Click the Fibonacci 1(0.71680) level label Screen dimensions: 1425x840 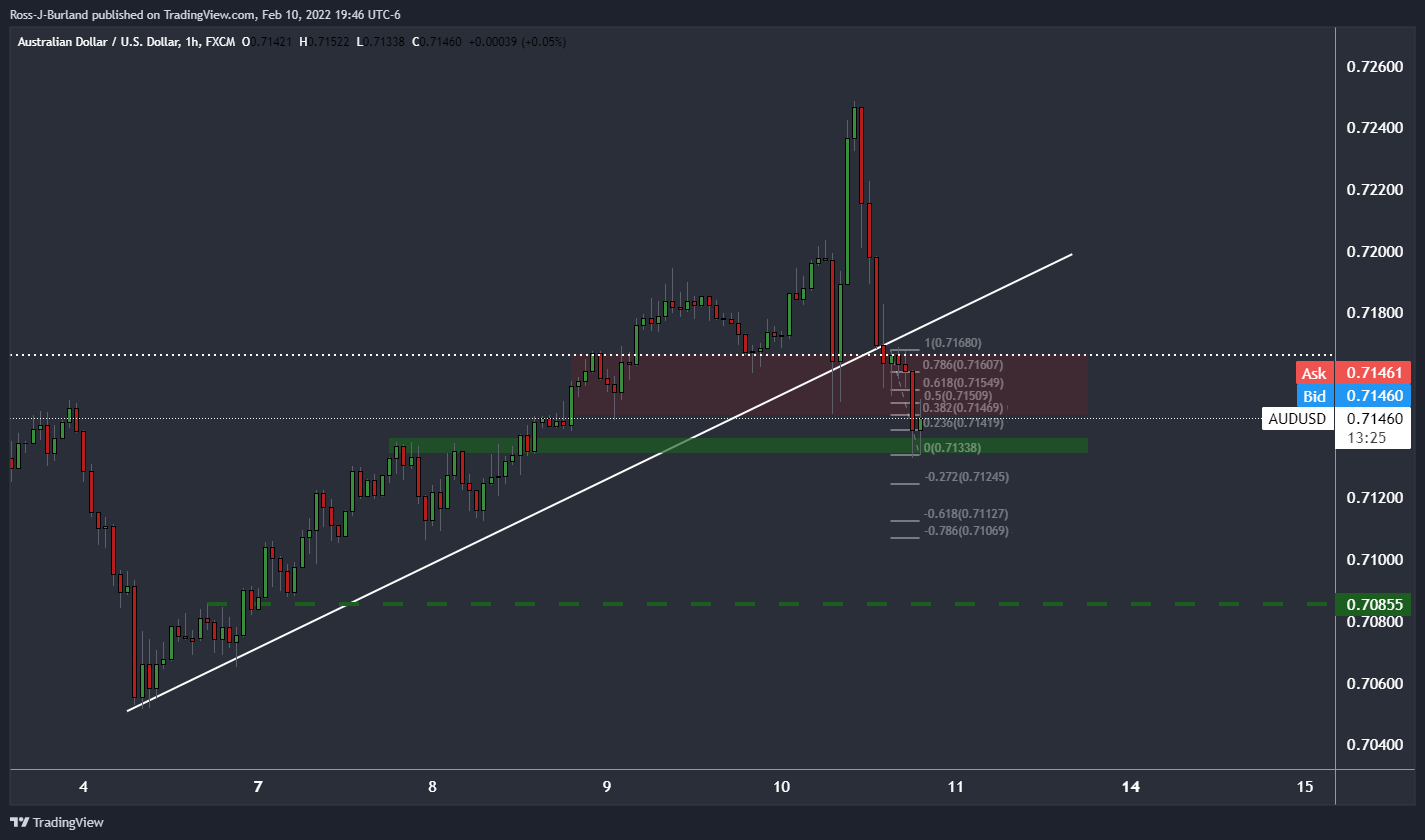[x=953, y=343]
